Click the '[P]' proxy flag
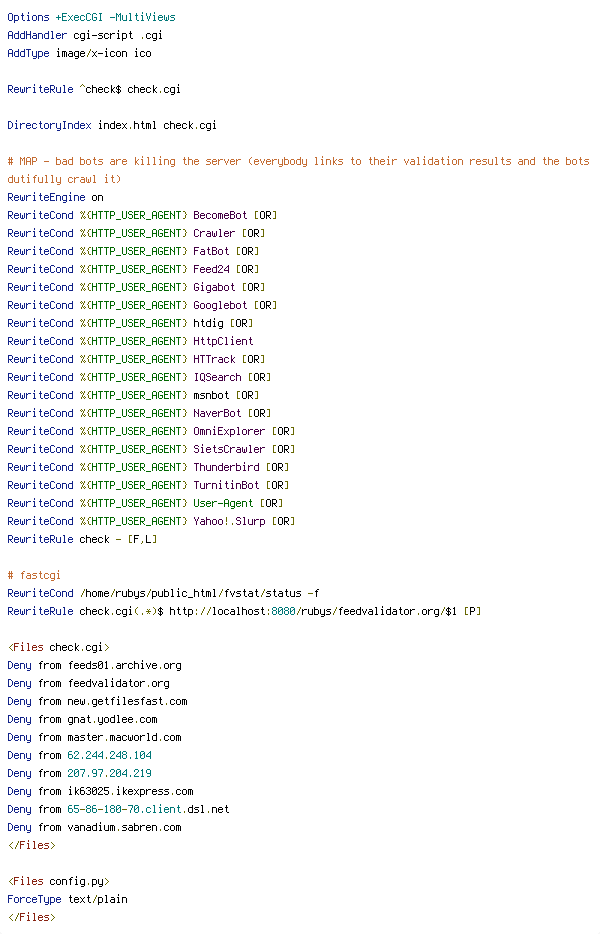Image resolution: width=600 pixels, height=934 pixels. [472, 611]
